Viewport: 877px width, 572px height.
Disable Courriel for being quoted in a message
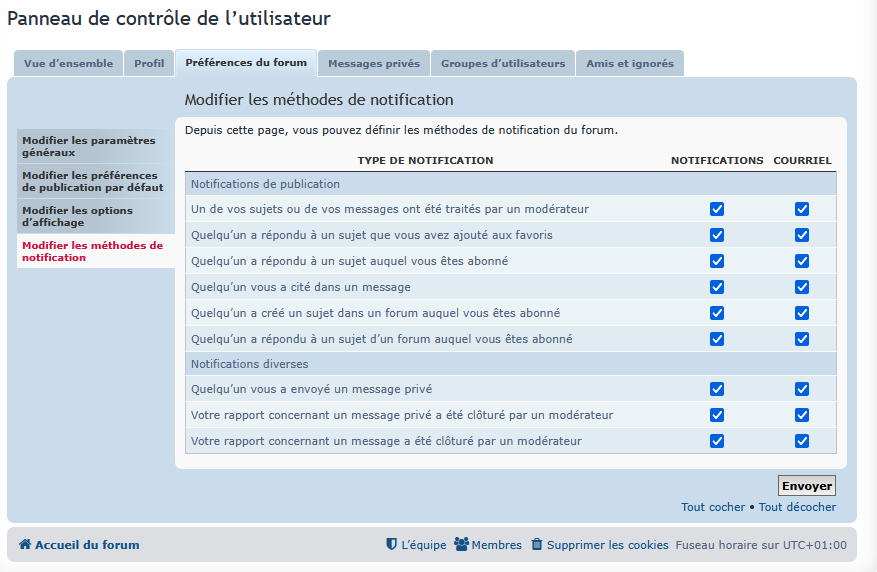click(x=801, y=287)
